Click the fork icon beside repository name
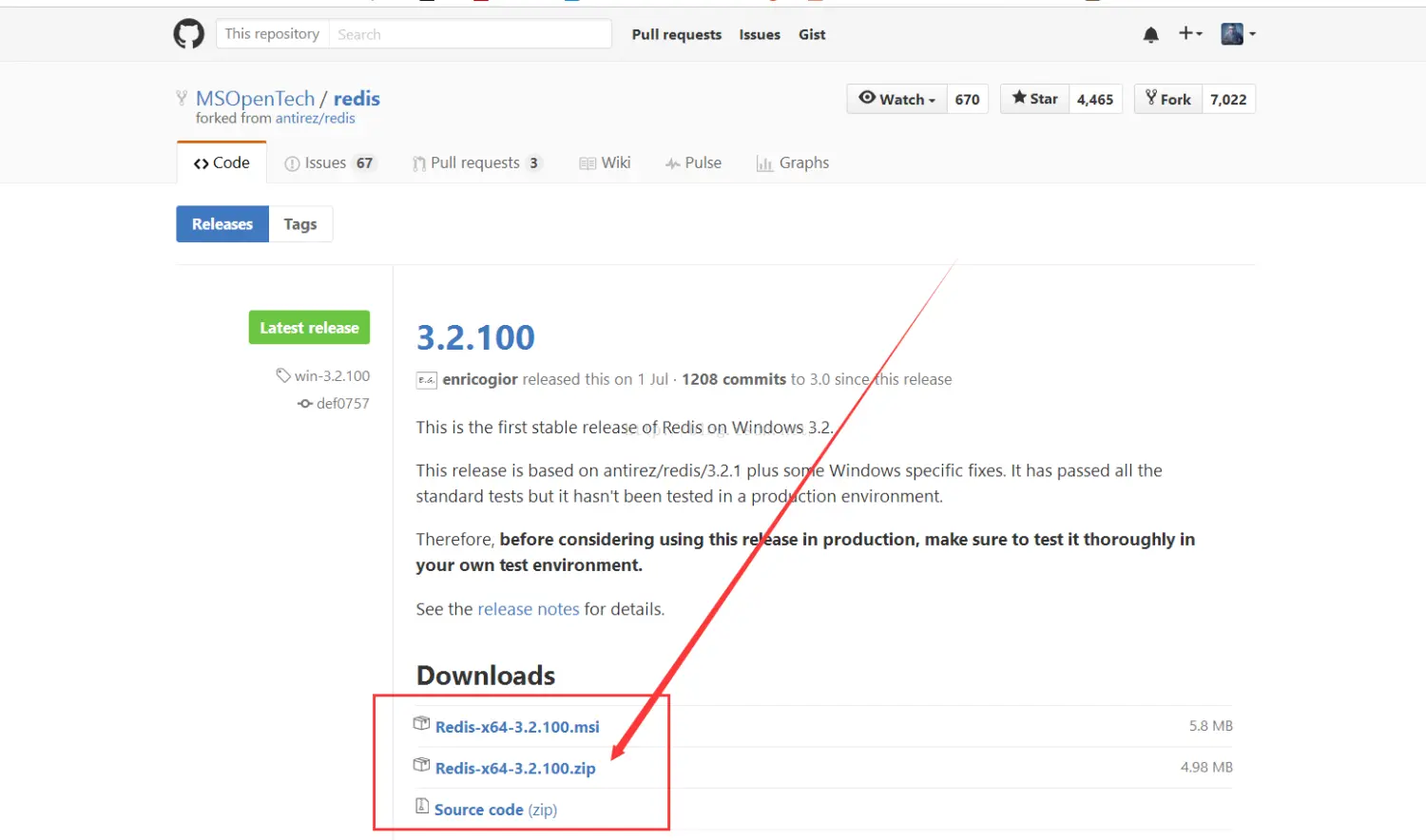The width and height of the screenshot is (1426, 840). point(182,98)
